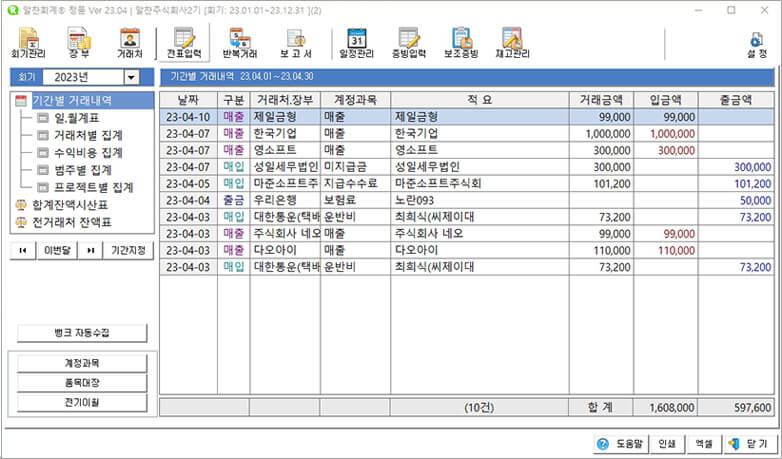Click the 계정과목 column header
This screenshot has width=782, height=459.
coord(355,100)
